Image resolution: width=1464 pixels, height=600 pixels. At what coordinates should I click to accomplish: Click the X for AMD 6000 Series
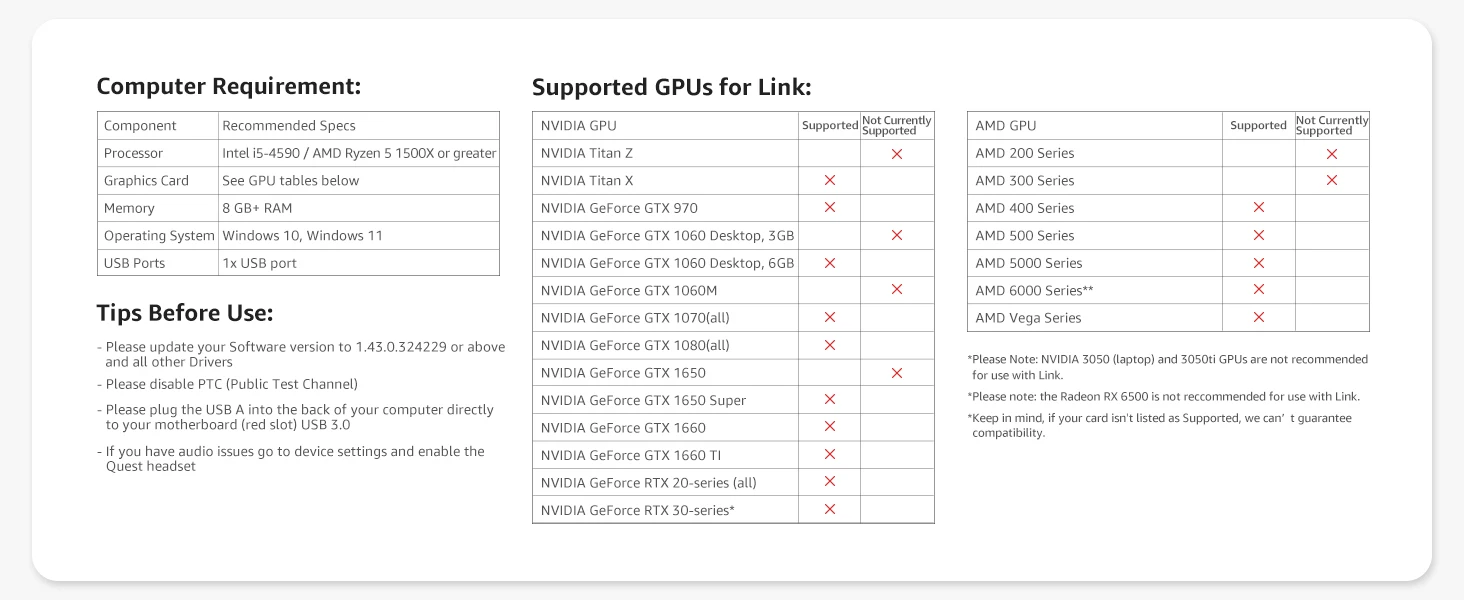click(1259, 290)
